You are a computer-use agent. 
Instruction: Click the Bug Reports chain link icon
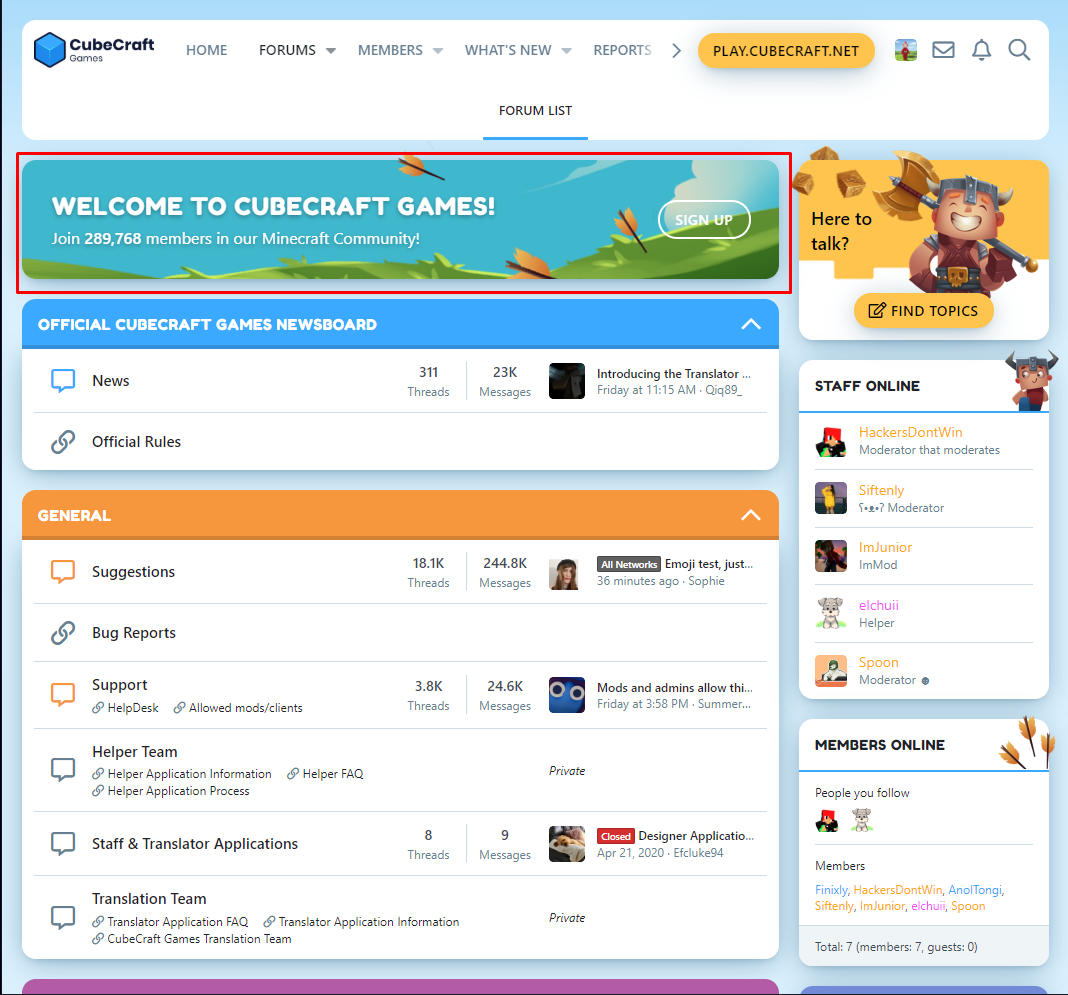tap(63, 633)
